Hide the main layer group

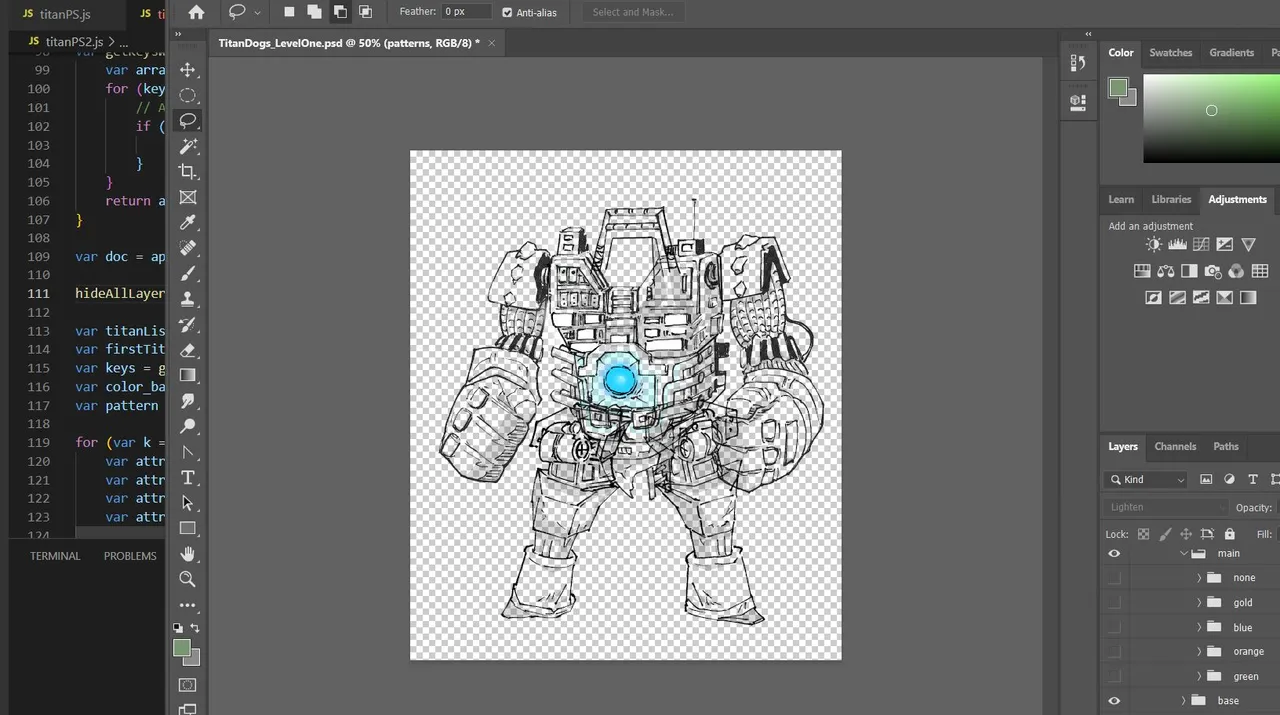1114,554
